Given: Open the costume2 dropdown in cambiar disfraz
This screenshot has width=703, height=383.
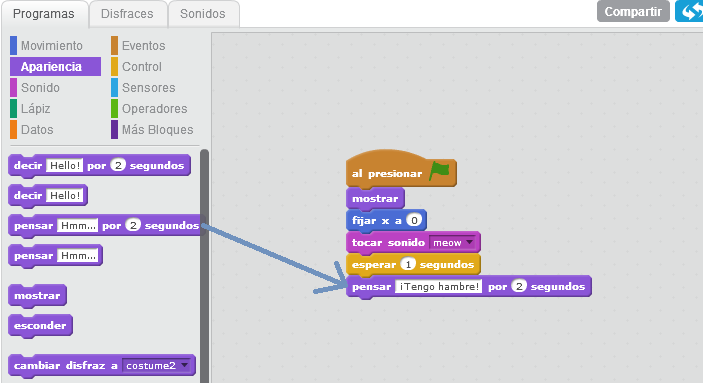Looking at the screenshot, I should coord(157,366).
